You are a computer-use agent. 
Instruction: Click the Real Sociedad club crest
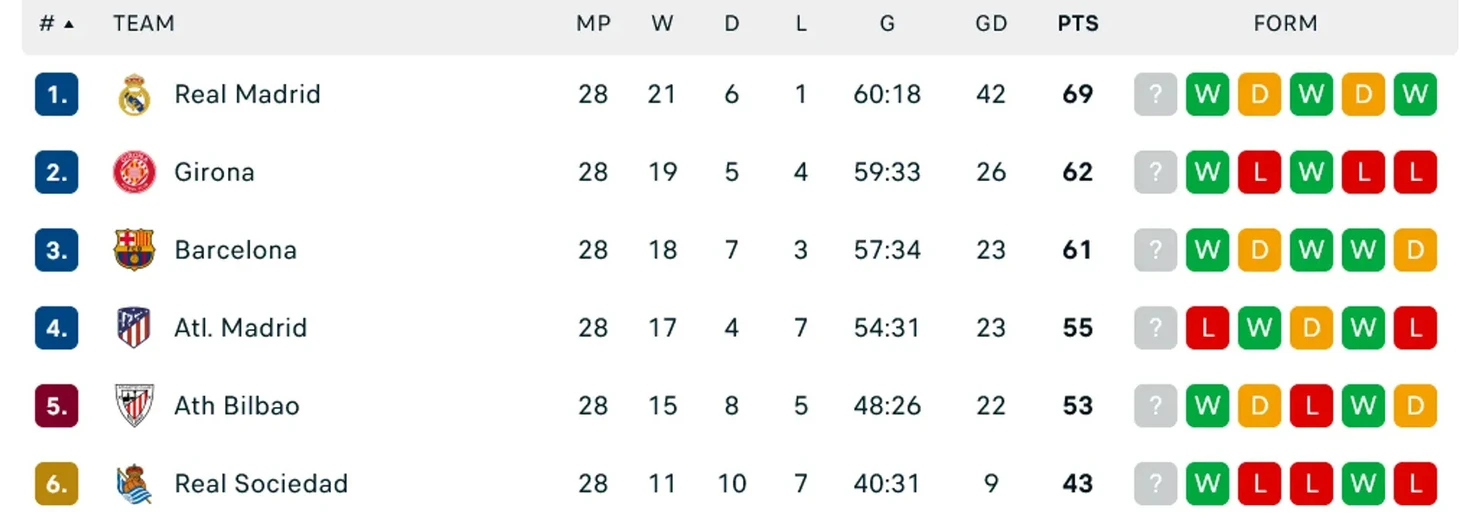[134, 484]
